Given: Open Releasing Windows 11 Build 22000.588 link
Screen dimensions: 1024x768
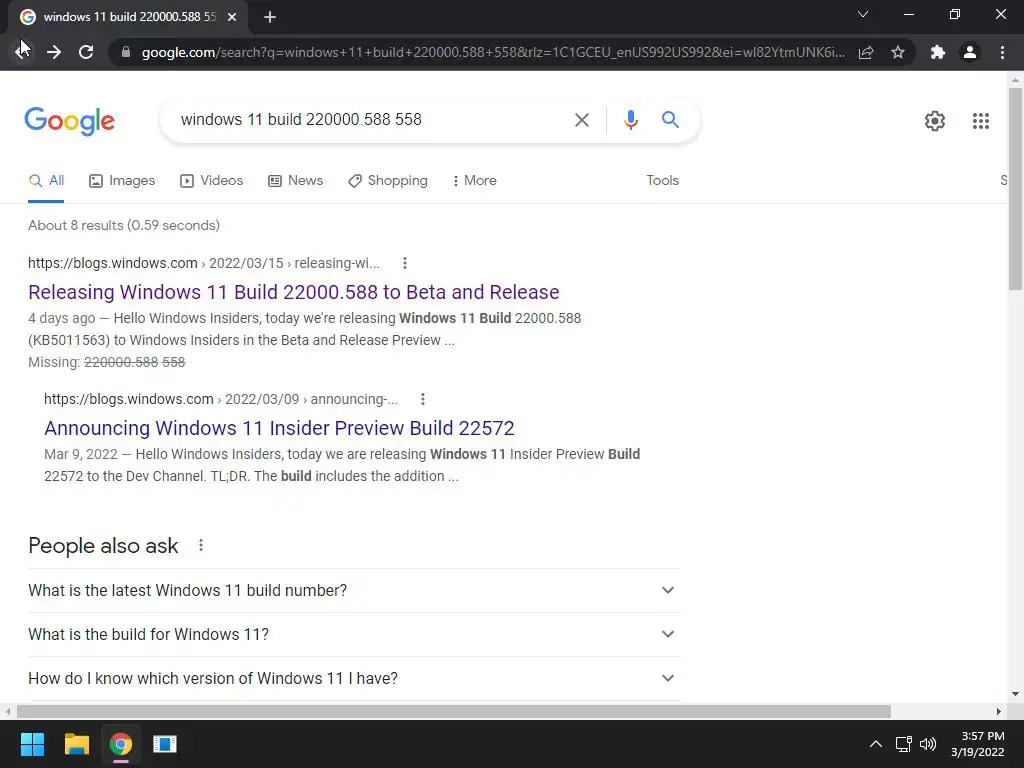Looking at the screenshot, I should tap(294, 292).
